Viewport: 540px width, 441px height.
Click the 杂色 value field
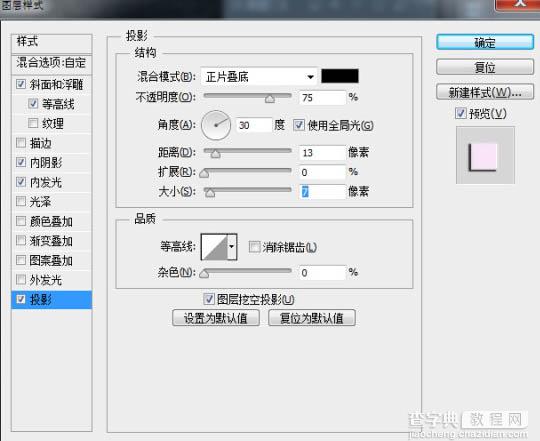pos(322,273)
